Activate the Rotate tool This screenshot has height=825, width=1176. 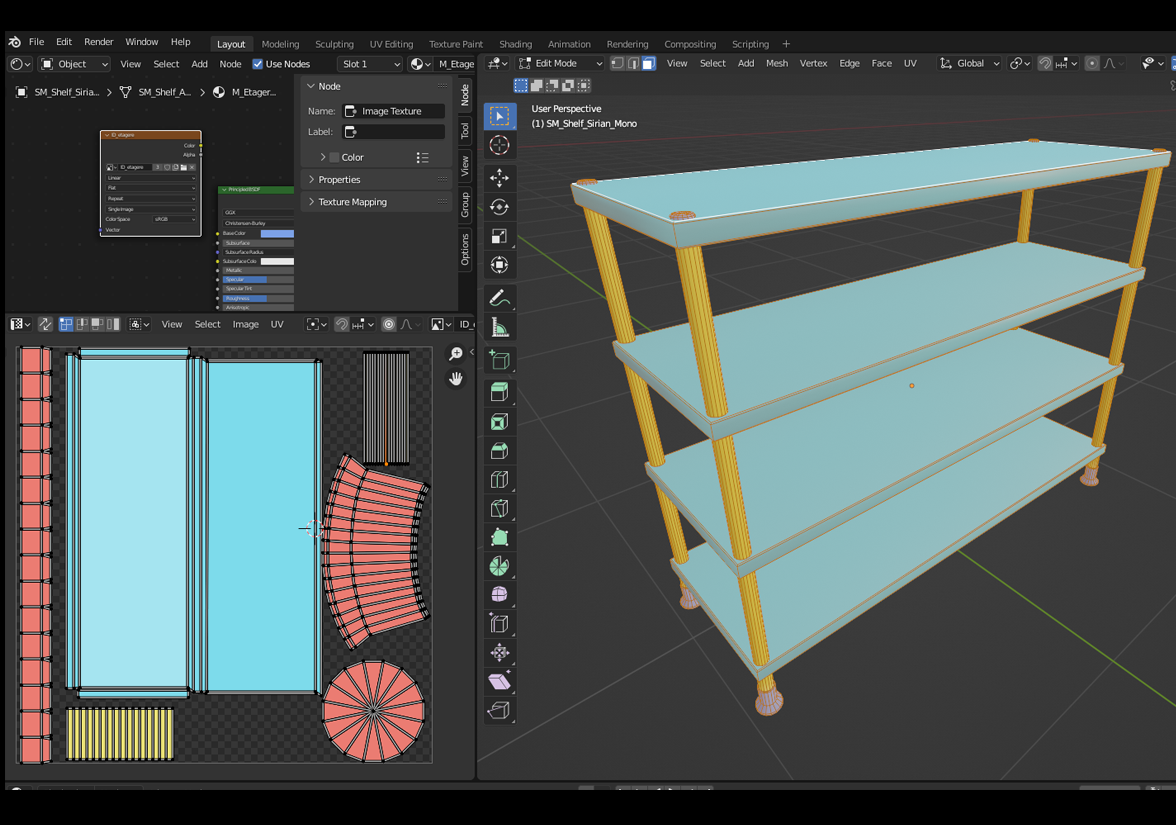(499, 207)
